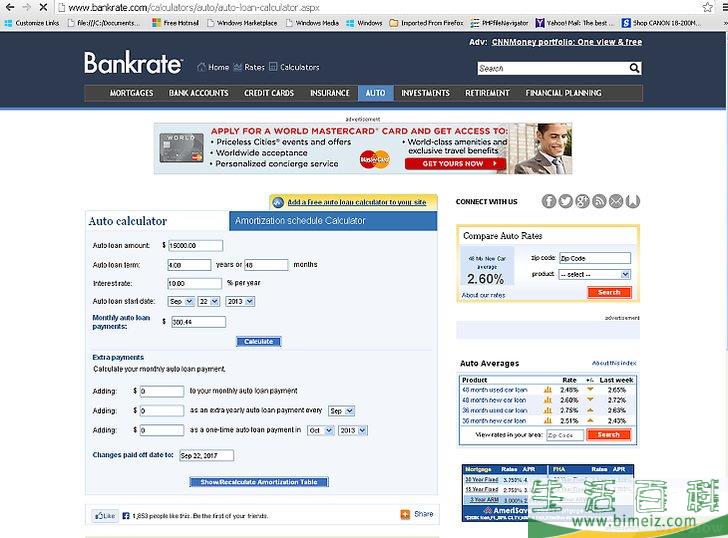Open one-time payment year dropdown

point(352,431)
